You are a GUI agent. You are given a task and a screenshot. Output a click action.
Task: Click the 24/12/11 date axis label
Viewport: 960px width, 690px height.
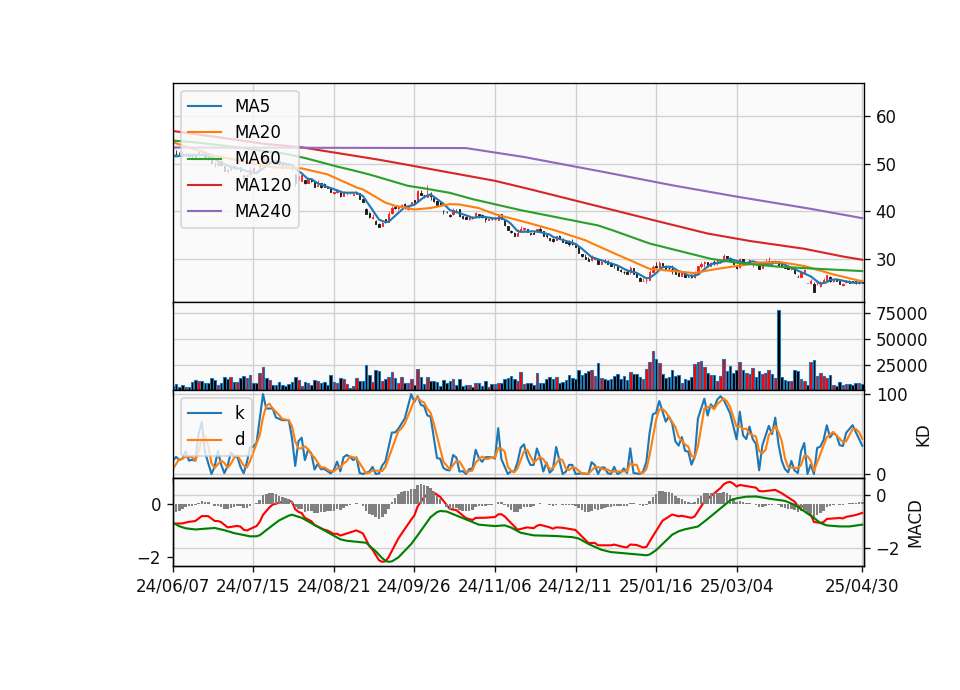click(x=575, y=586)
